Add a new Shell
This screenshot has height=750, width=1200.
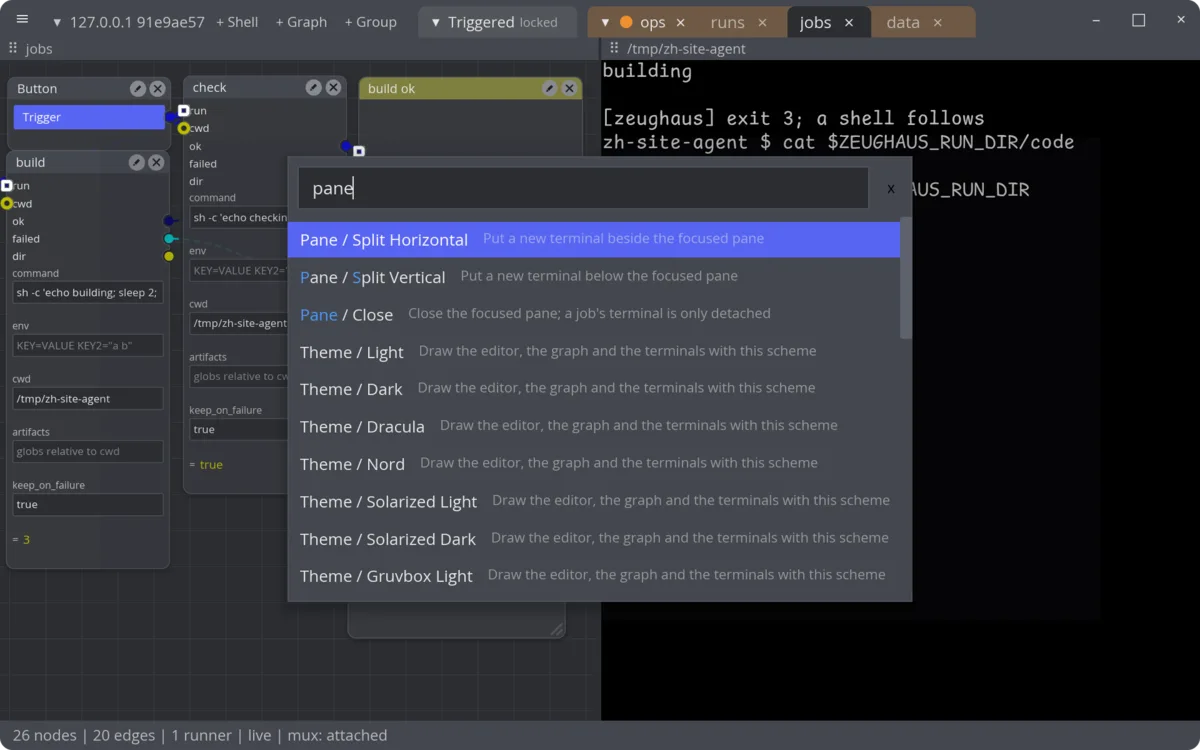237,22
